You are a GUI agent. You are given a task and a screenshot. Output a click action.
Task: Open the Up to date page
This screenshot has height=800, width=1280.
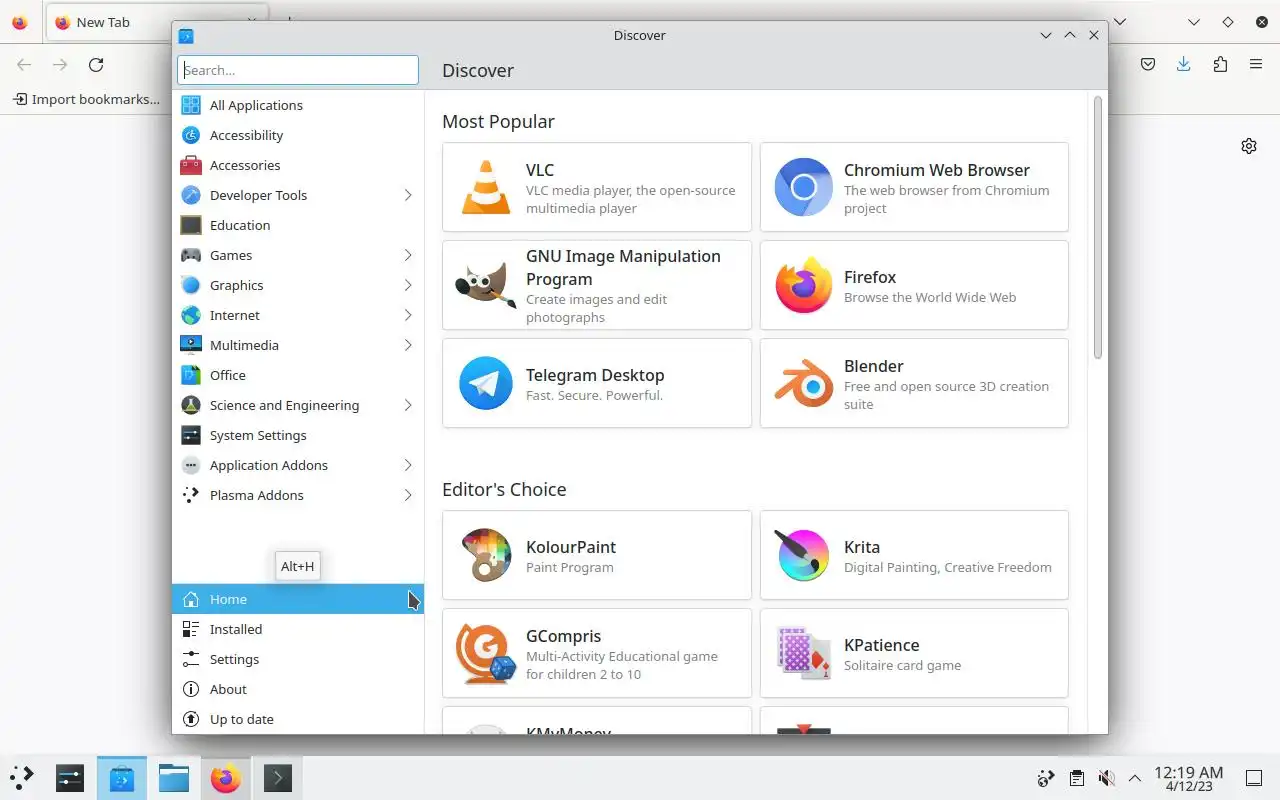click(x=298, y=719)
